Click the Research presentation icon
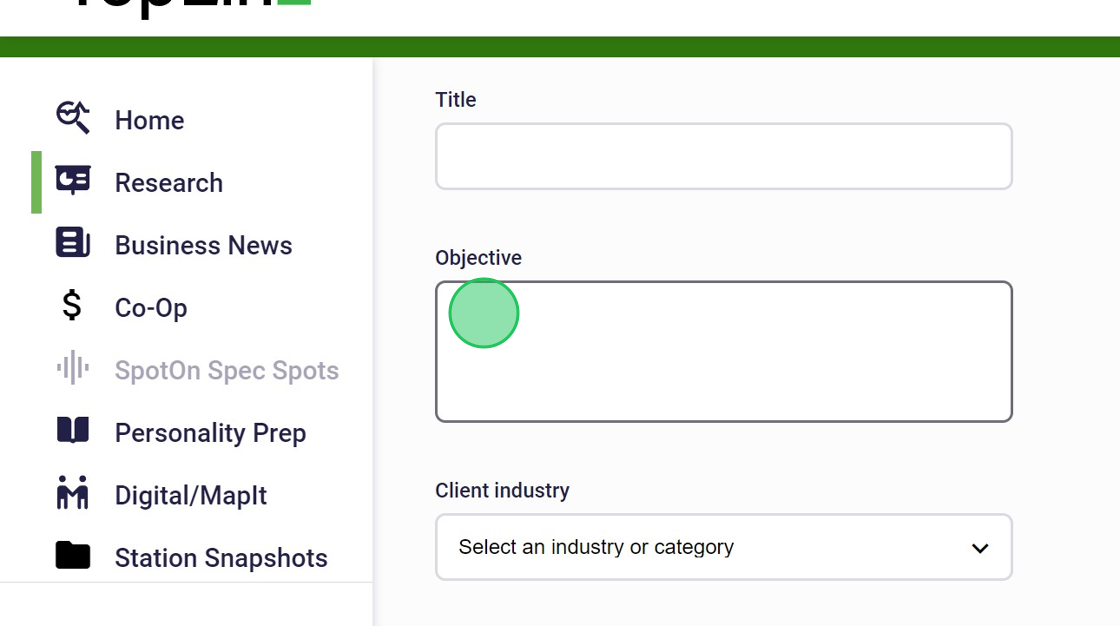 pos(73,181)
